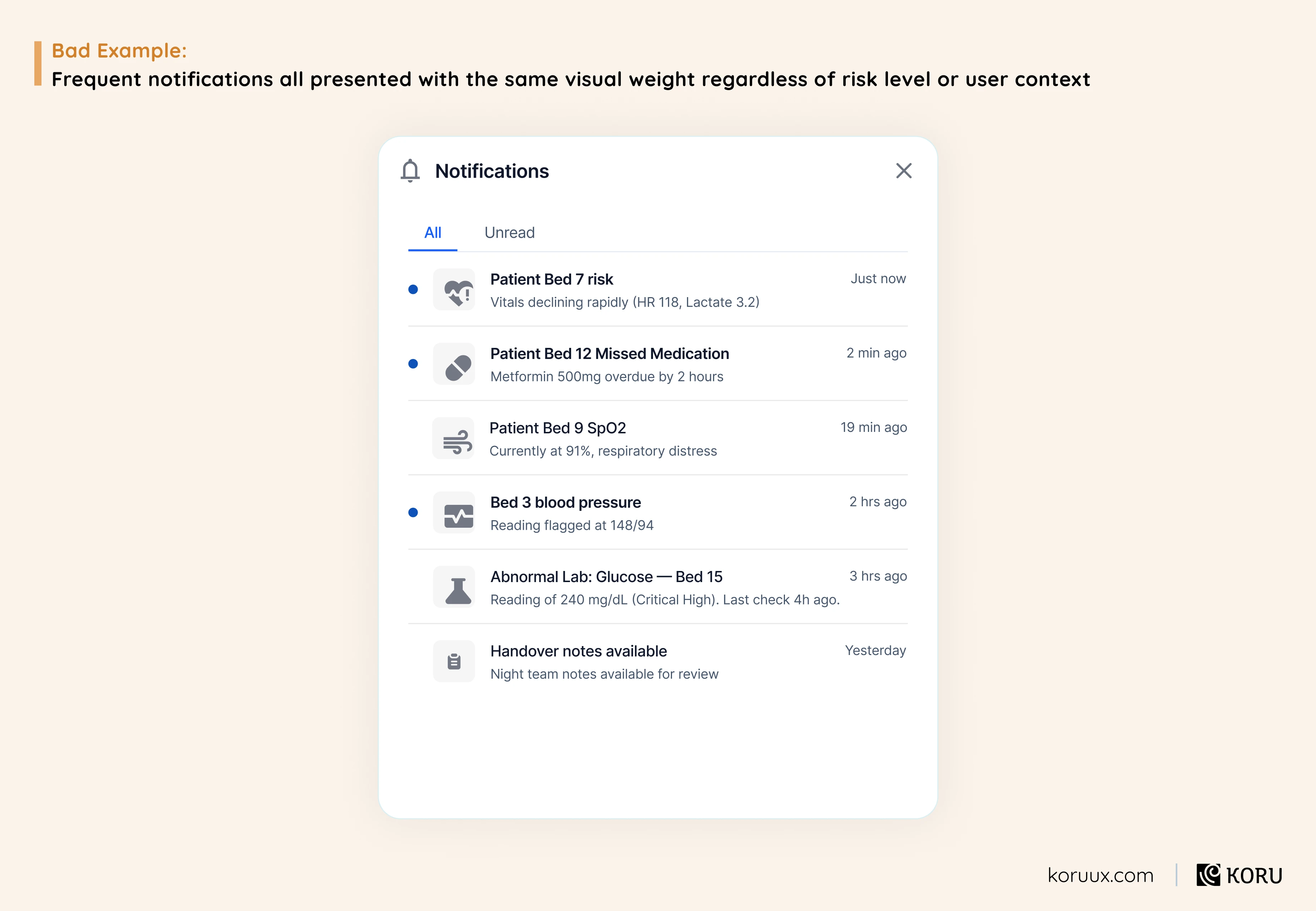Click the lab flask icon for Glucose
The image size is (1316, 911).
click(x=454, y=587)
